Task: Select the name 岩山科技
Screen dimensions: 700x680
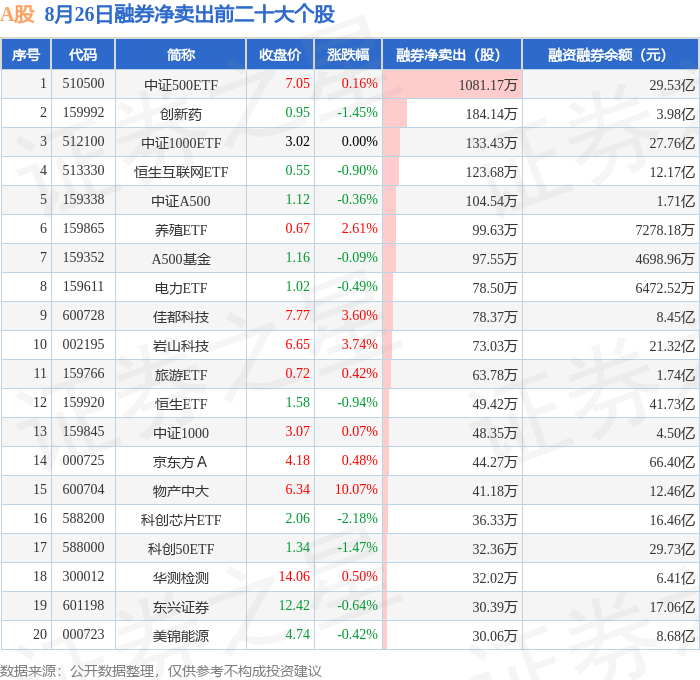Action: (x=181, y=346)
